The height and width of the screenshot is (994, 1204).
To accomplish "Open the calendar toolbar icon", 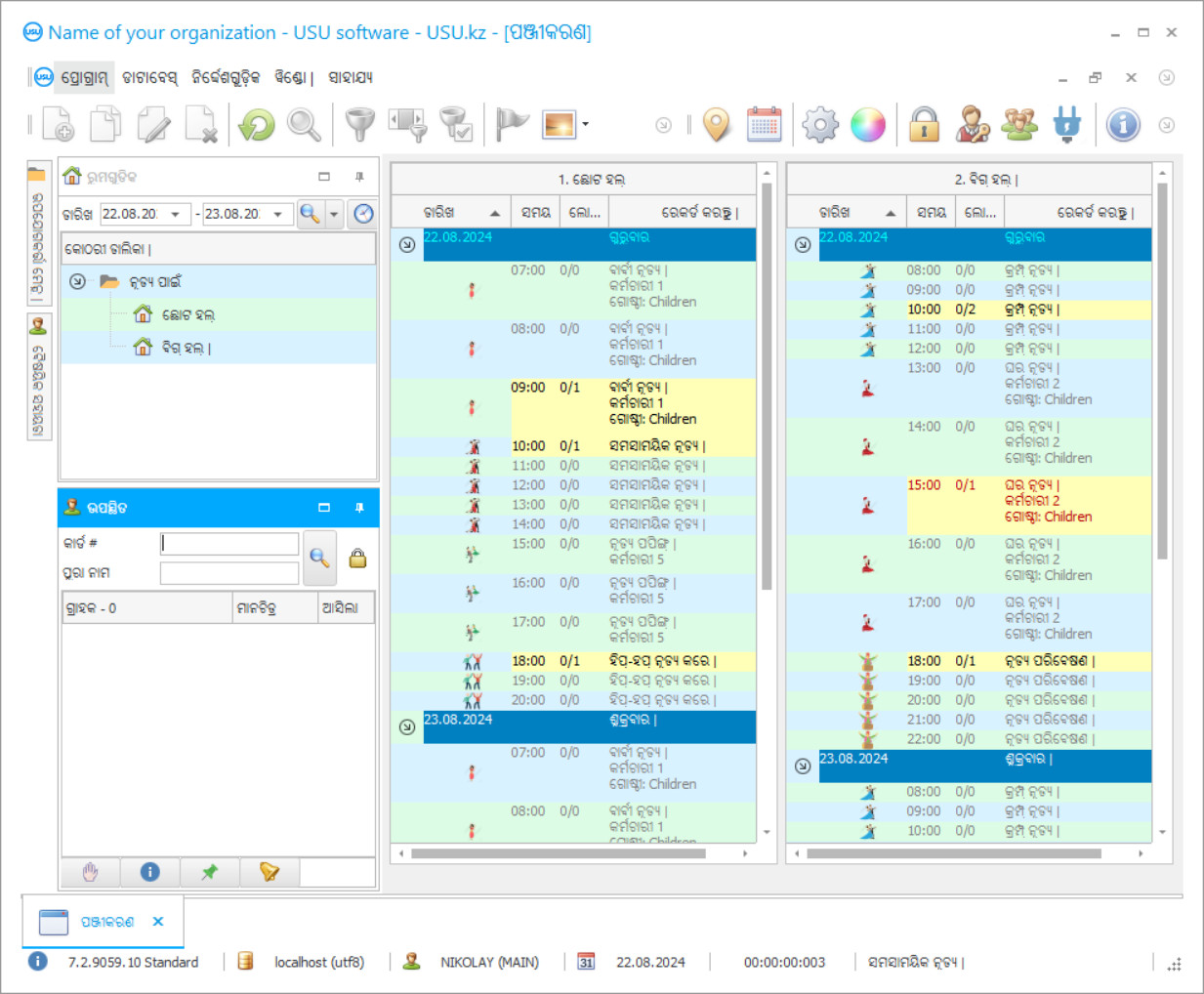I will click(764, 125).
